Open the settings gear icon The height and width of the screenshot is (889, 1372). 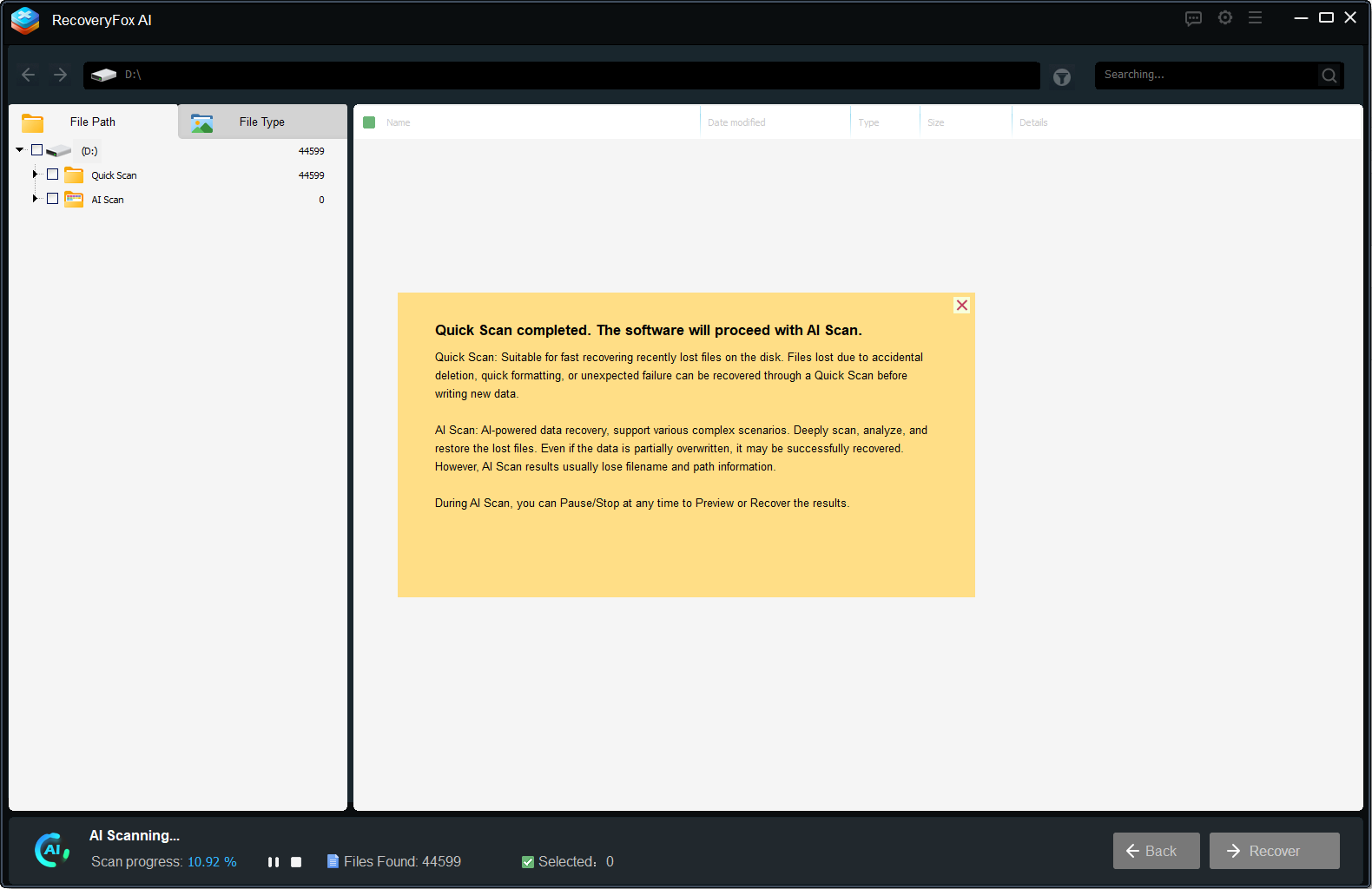coord(1224,17)
